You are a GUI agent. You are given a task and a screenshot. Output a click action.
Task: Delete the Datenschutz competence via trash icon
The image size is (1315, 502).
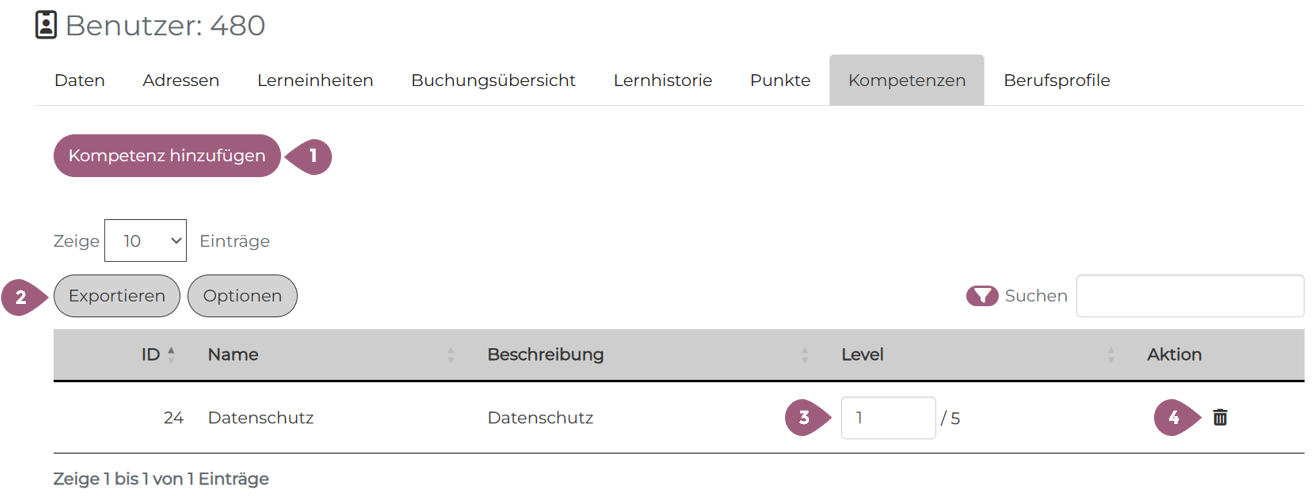(x=1220, y=418)
